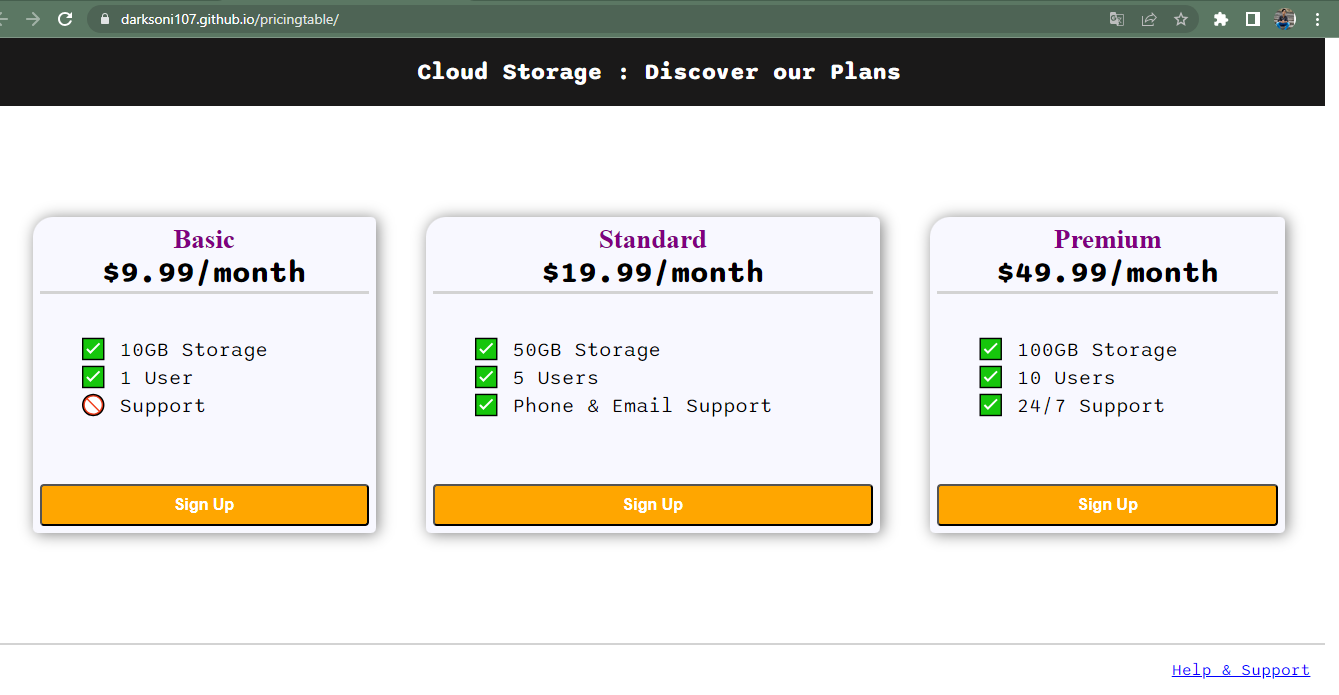Click the no-support prohibited icon in Basic

point(93,405)
